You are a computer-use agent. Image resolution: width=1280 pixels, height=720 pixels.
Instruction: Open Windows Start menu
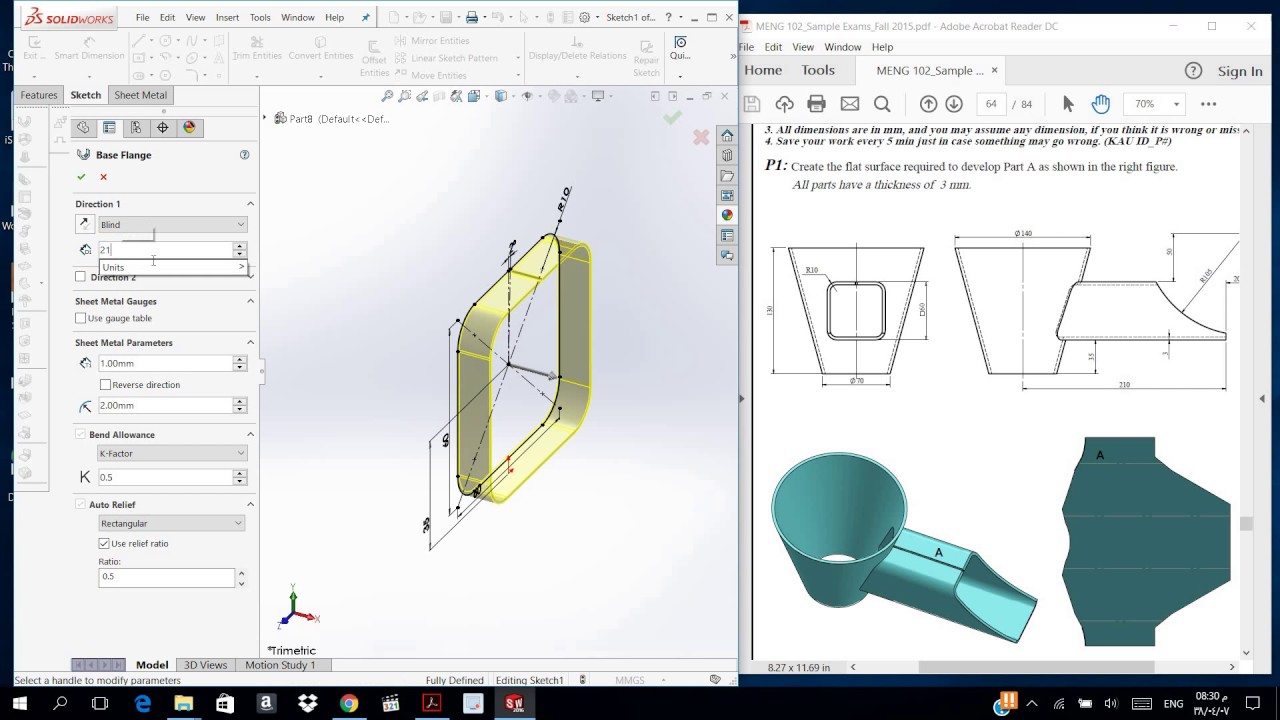point(20,703)
